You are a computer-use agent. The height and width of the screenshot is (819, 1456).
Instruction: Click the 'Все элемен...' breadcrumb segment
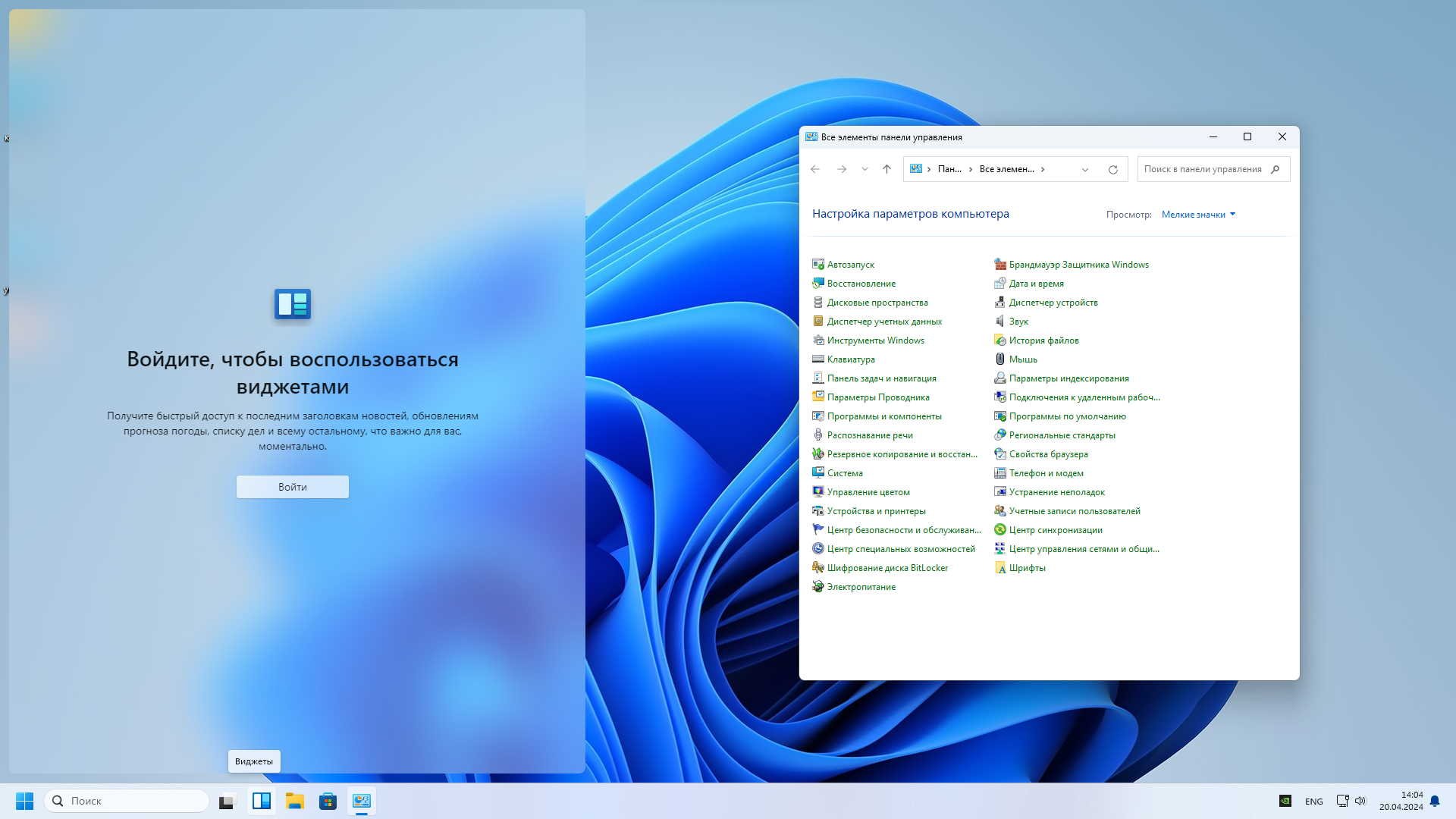(x=1006, y=169)
